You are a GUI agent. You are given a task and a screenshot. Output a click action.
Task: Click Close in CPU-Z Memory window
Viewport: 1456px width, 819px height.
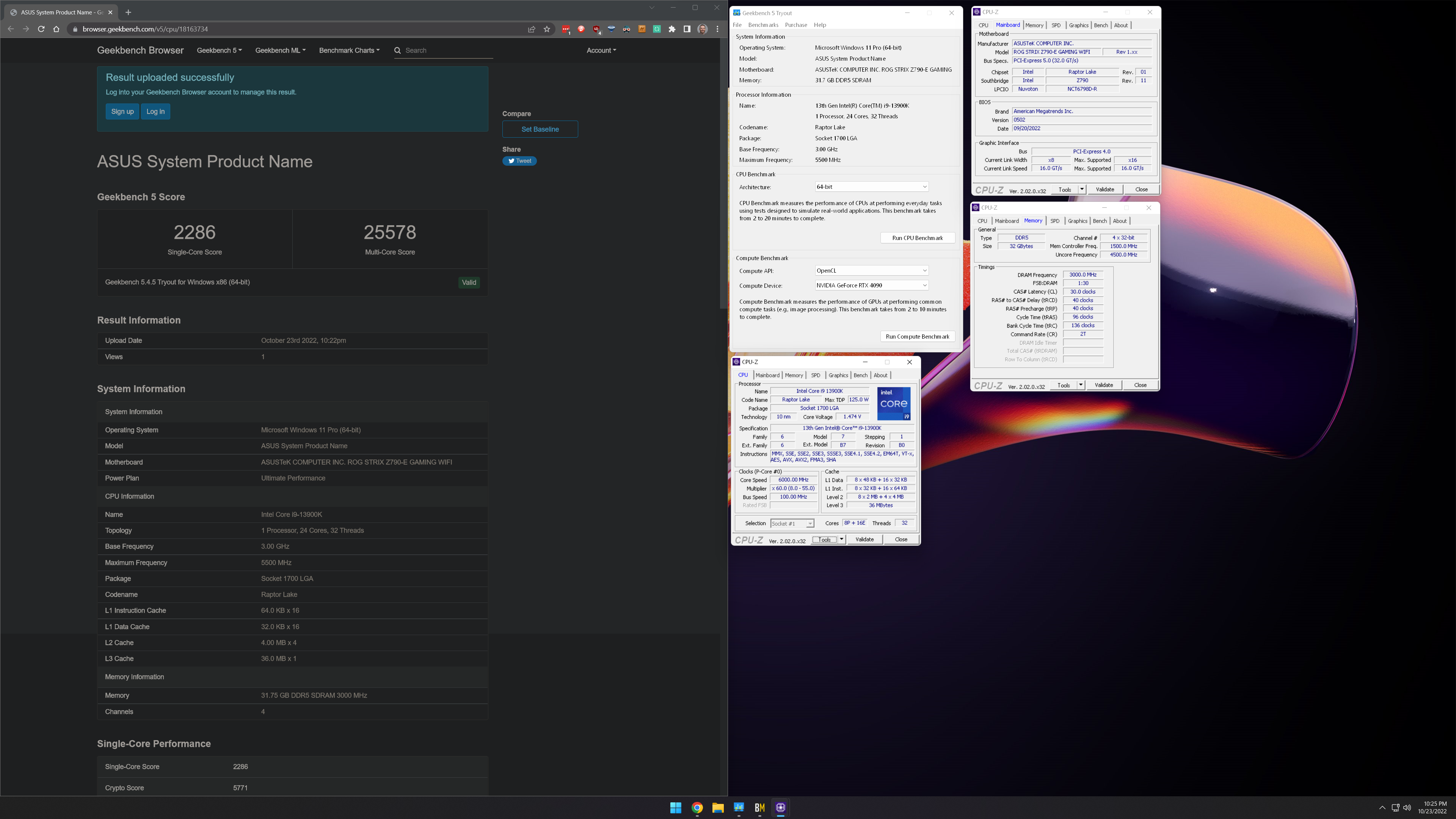click(x=1140, y=385)
